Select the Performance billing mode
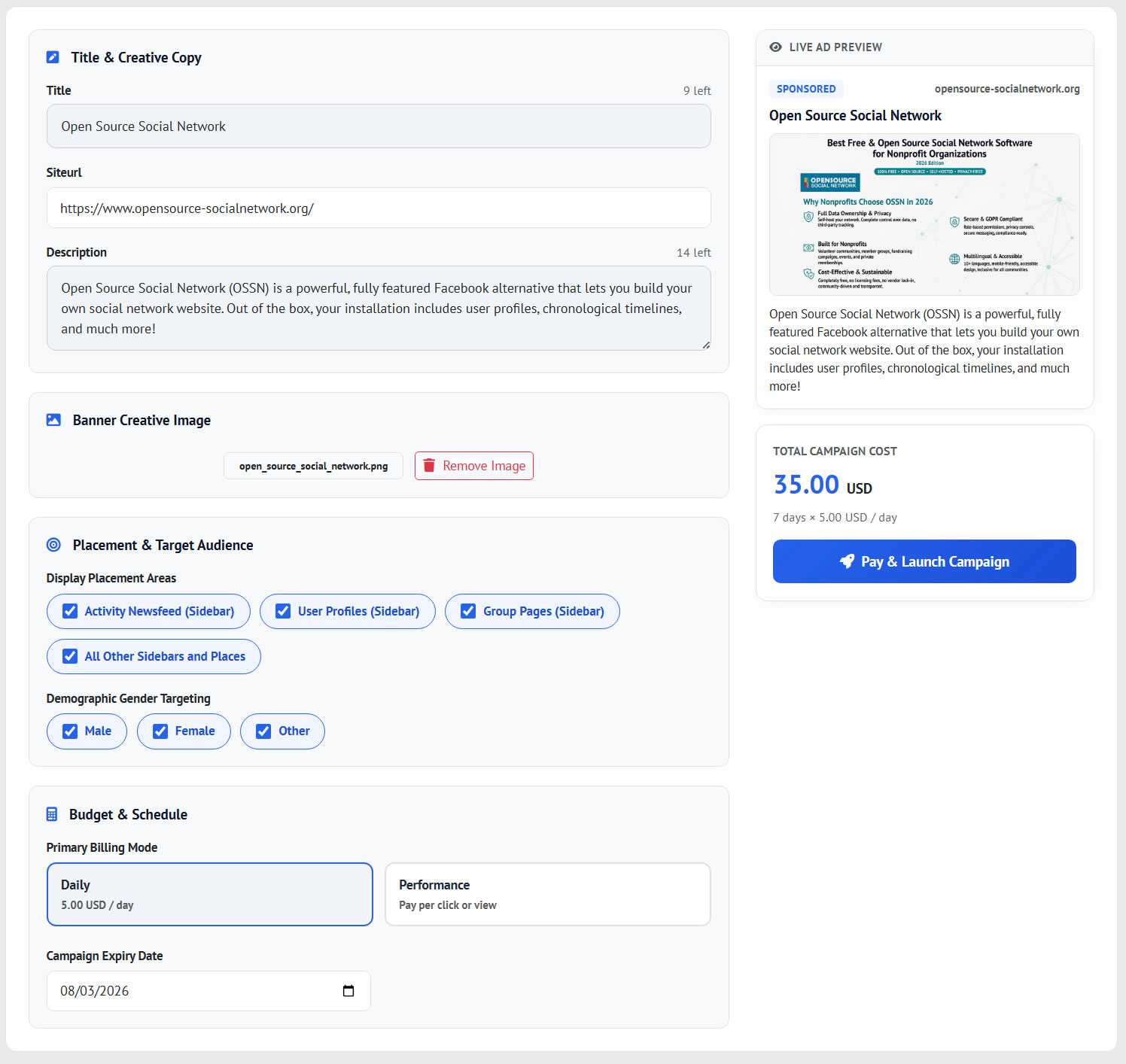 coord(548,894)
